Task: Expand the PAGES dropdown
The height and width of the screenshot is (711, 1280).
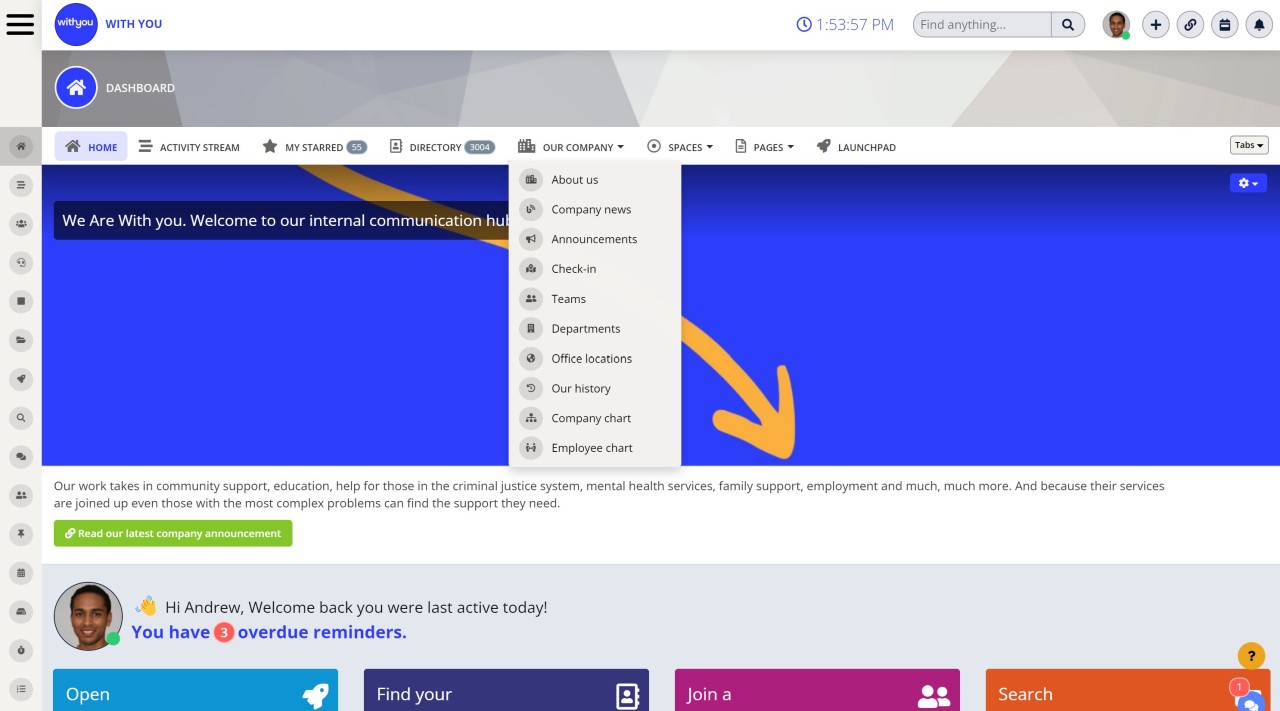Action: coord(765,146)
